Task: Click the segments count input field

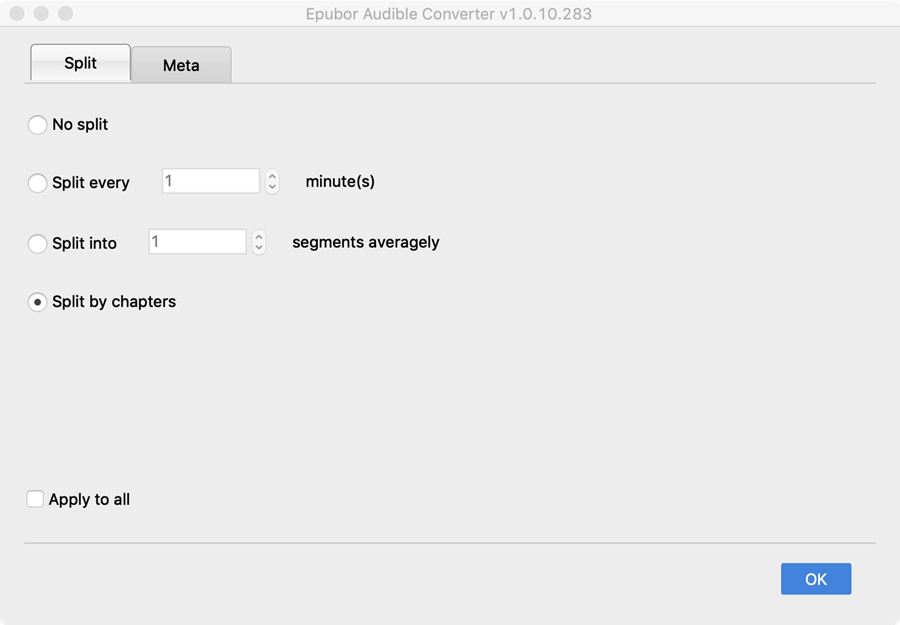Action: pyautogui.click(x=197, y=241)
